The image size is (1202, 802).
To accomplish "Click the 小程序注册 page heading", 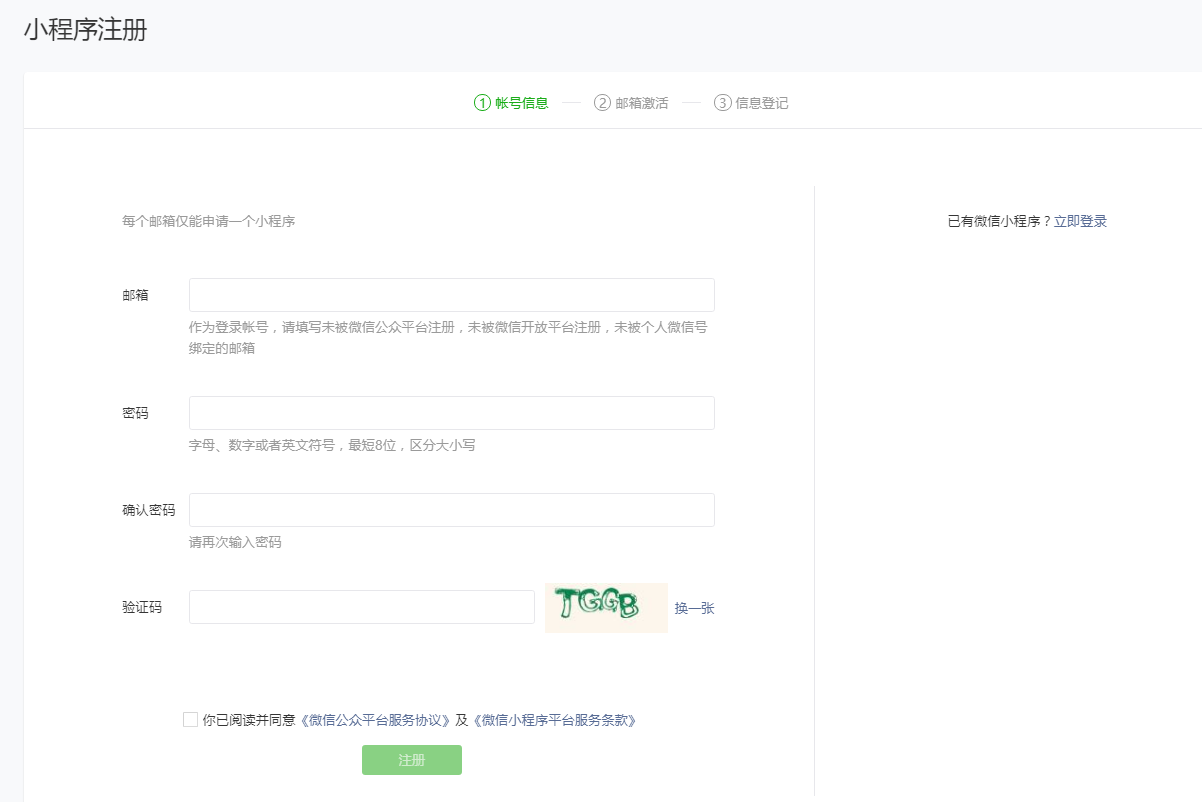I will tap(85, 30).
